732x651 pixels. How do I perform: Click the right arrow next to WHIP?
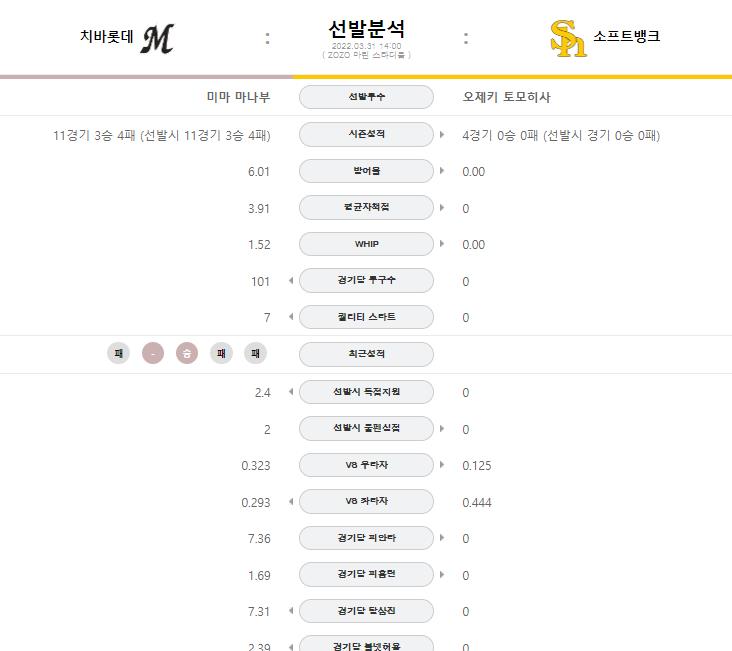(442, 244)
